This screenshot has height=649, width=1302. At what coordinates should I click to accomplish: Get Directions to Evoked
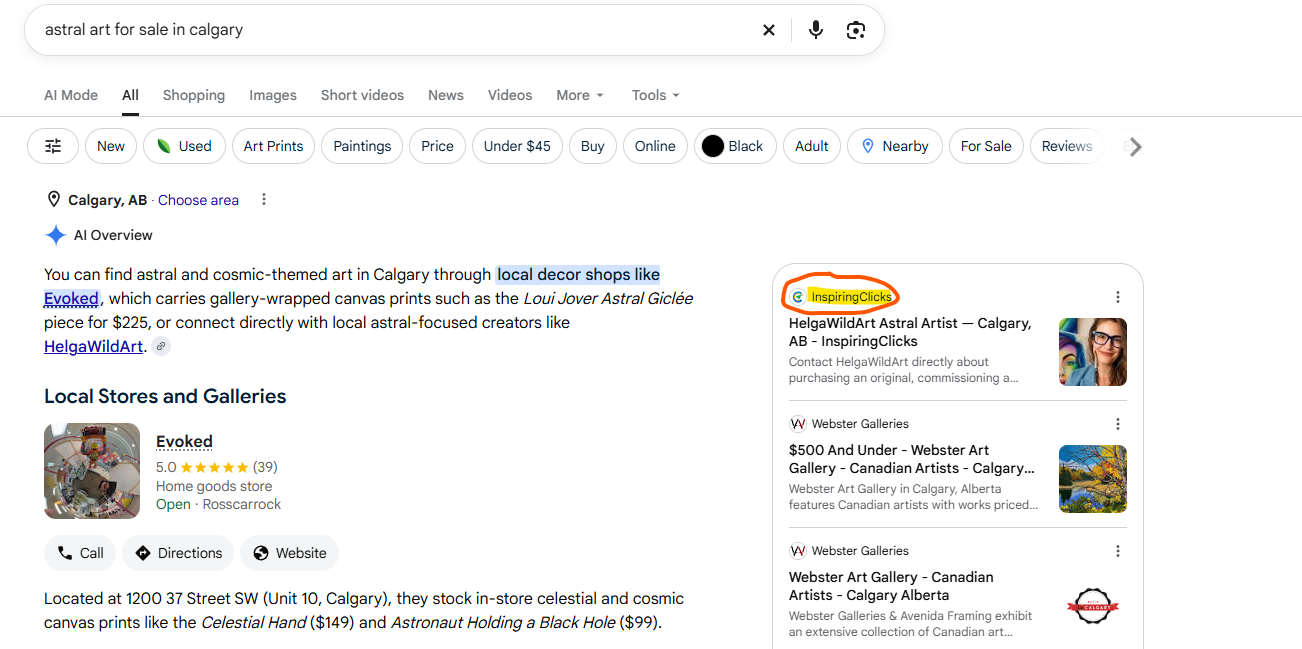[178, 553]
